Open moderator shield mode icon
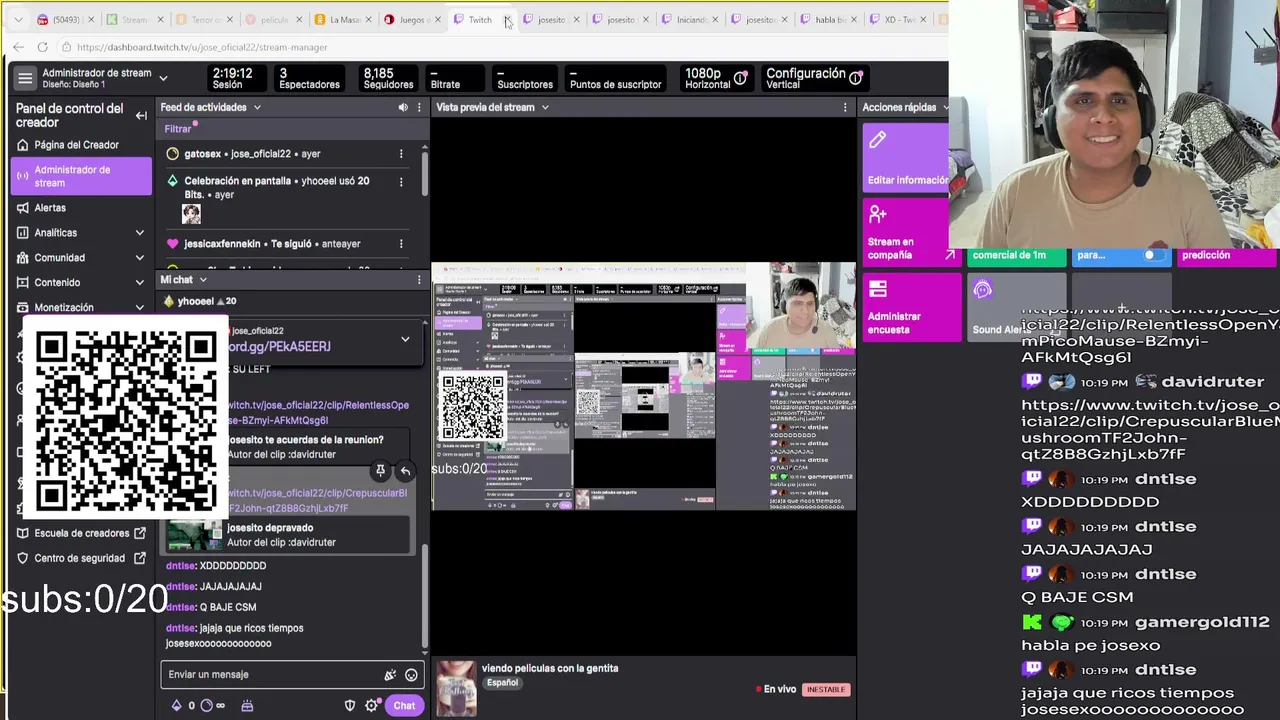Viewport: 1280px width, 720px height. (x=350, y=706)
